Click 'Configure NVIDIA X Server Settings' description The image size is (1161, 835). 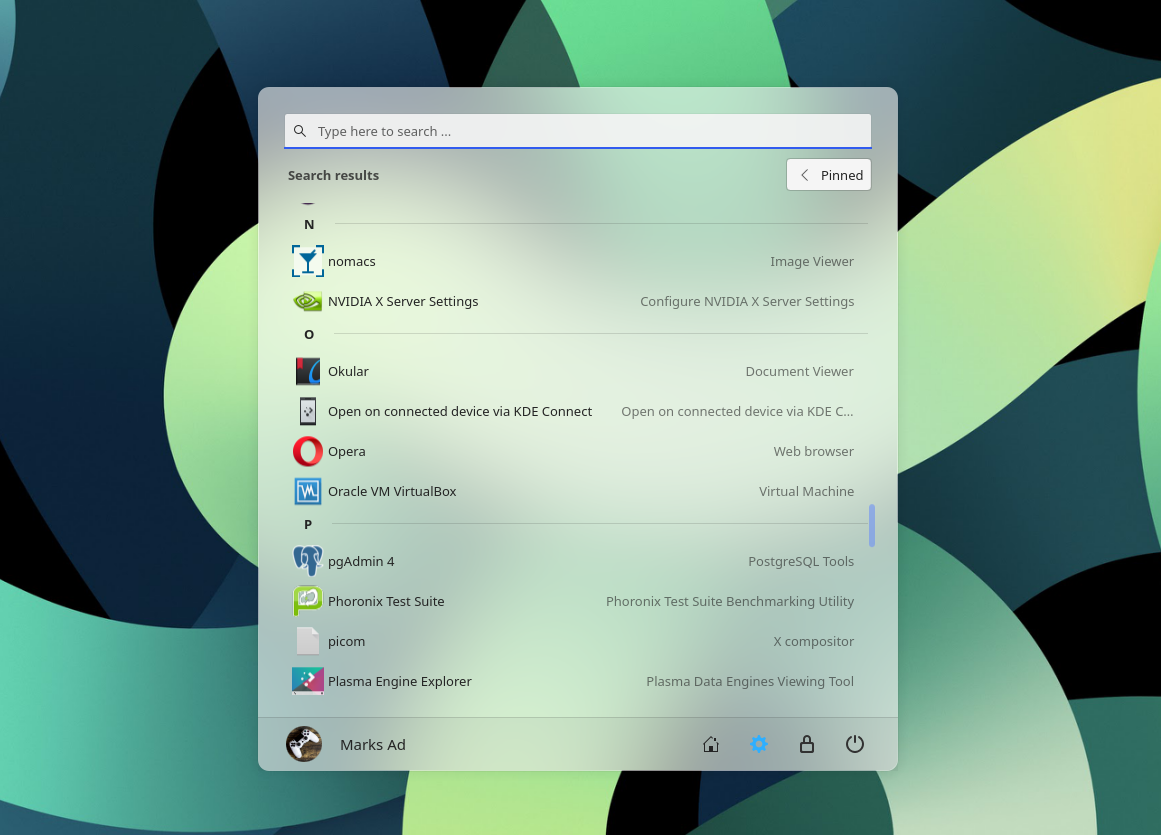click(x=747, y=301)
